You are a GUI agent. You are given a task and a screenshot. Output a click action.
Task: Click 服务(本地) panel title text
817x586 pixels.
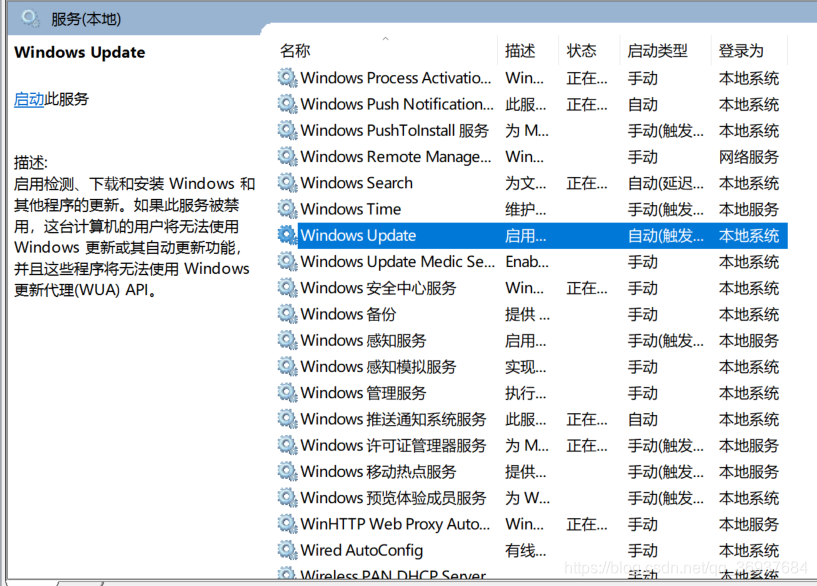[x=86, y=19]
